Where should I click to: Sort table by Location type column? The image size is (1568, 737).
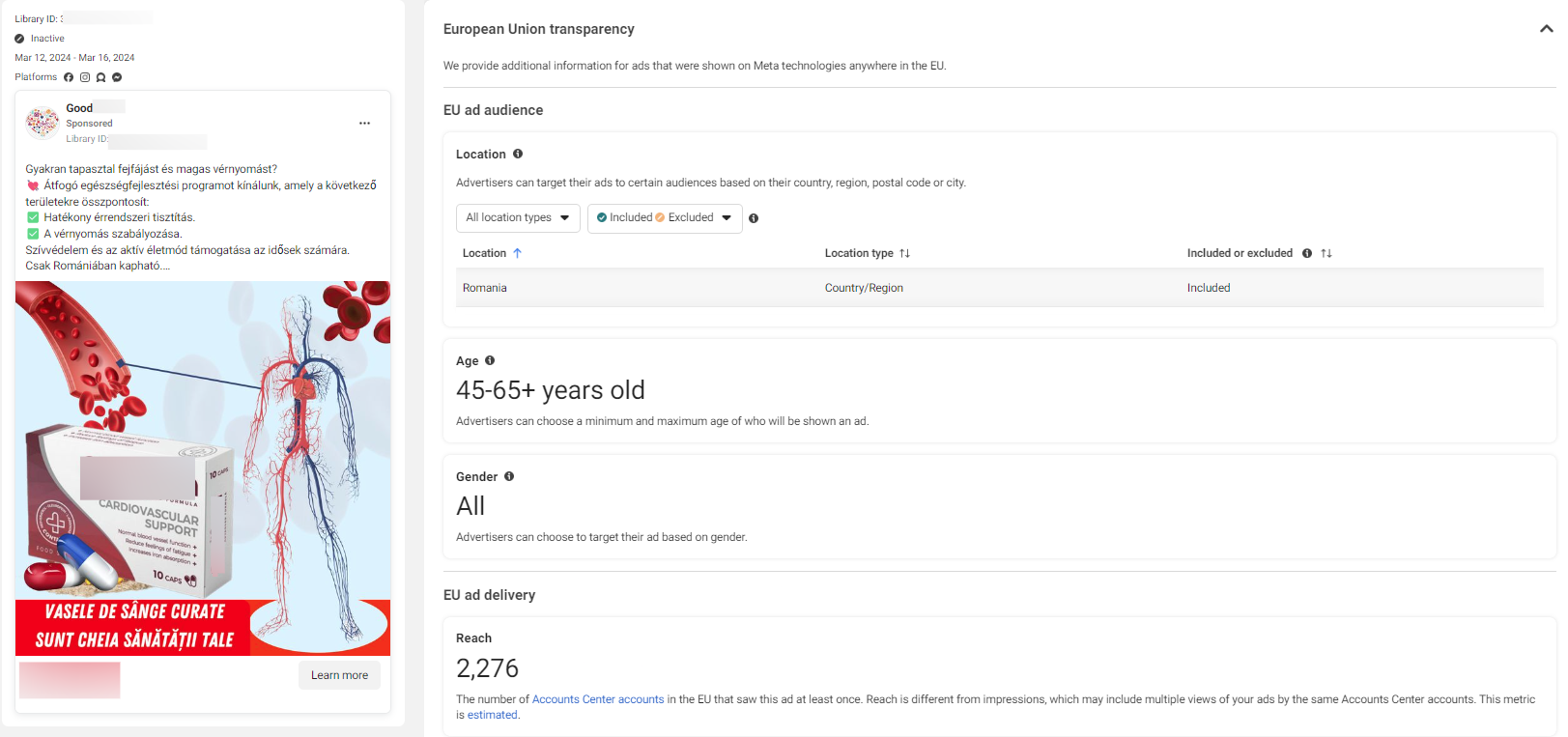(x=867, y=253)
